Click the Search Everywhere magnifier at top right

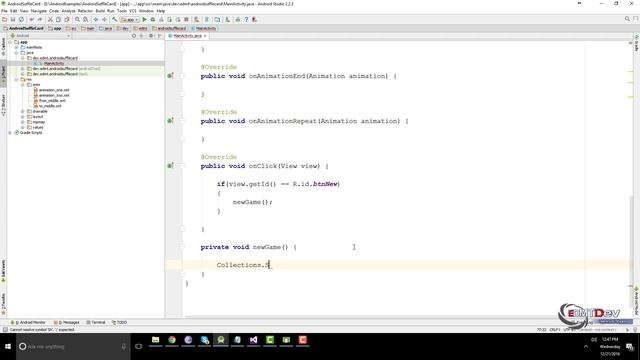[x=627, y=19]
